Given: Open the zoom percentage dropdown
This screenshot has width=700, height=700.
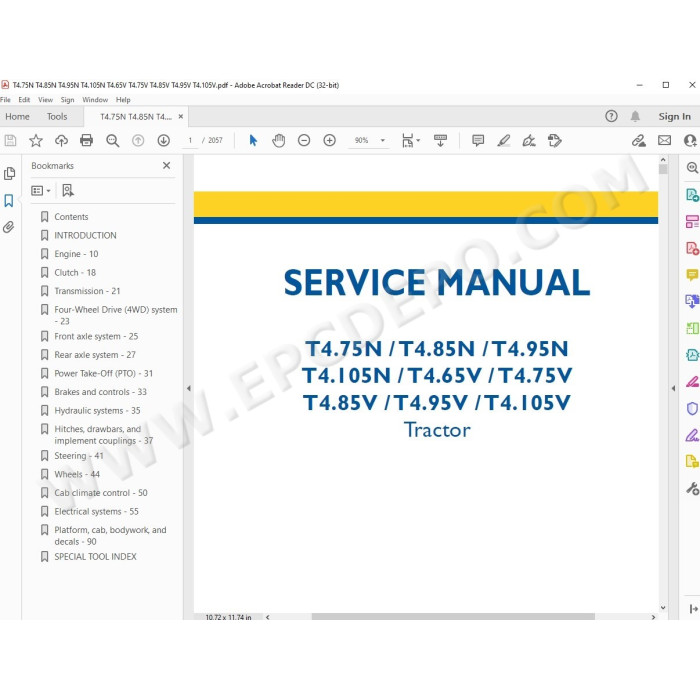Looking at the screenshot, I should (383, 141).
